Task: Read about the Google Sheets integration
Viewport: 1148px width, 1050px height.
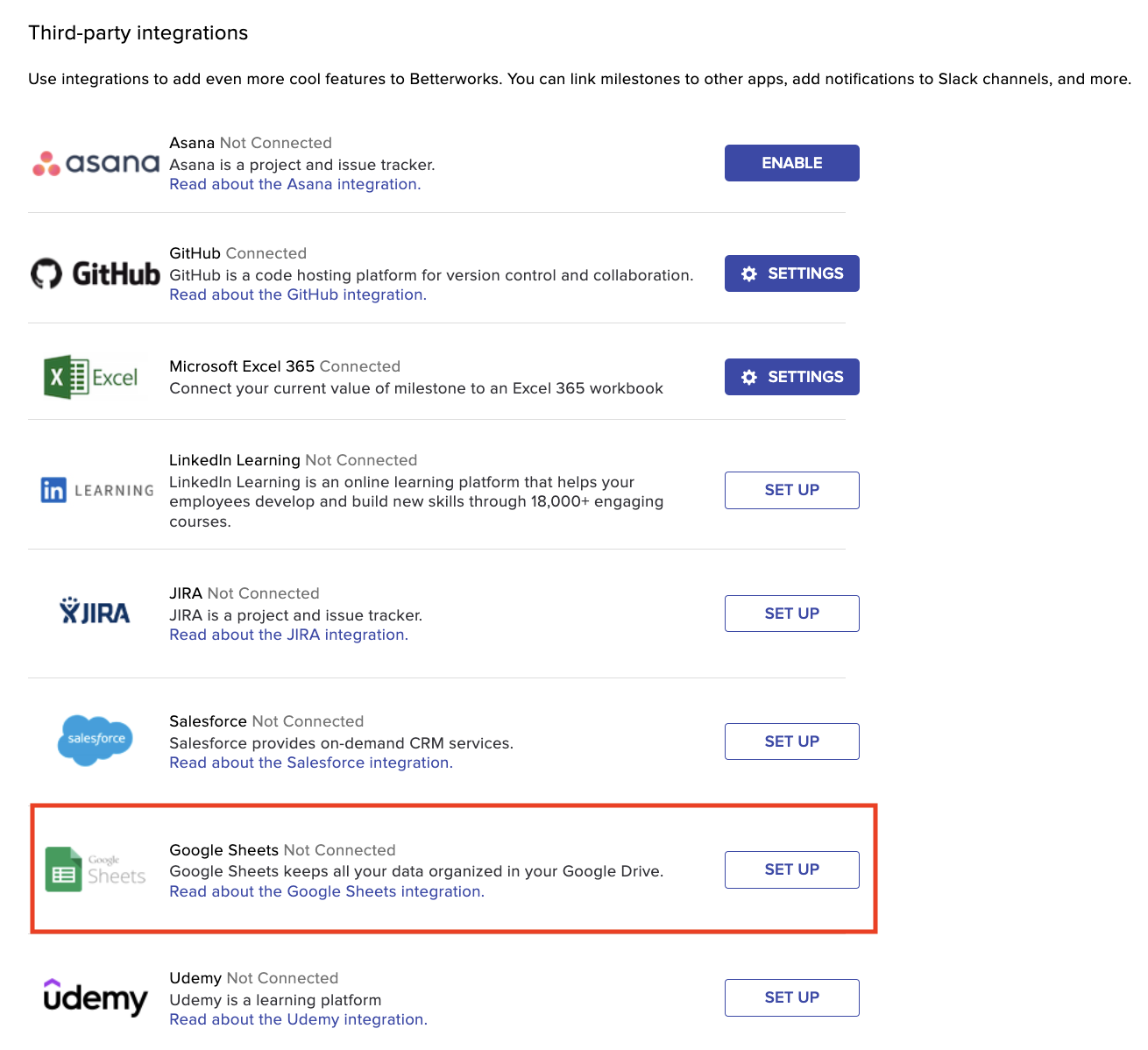Action: point(327,891)
